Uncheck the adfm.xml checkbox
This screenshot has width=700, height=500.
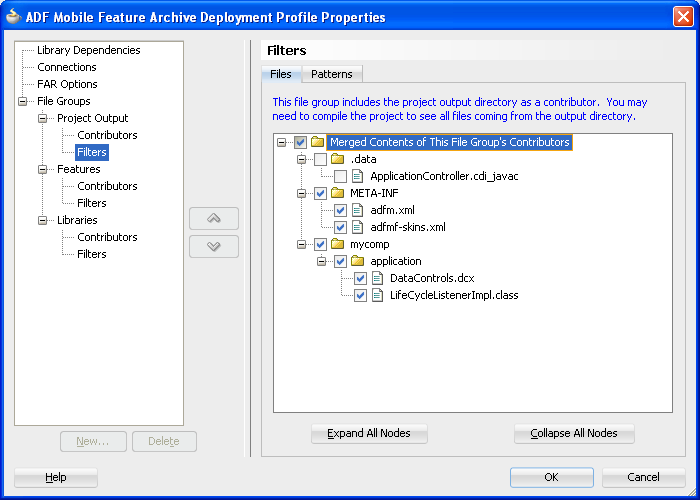point(340,211)
